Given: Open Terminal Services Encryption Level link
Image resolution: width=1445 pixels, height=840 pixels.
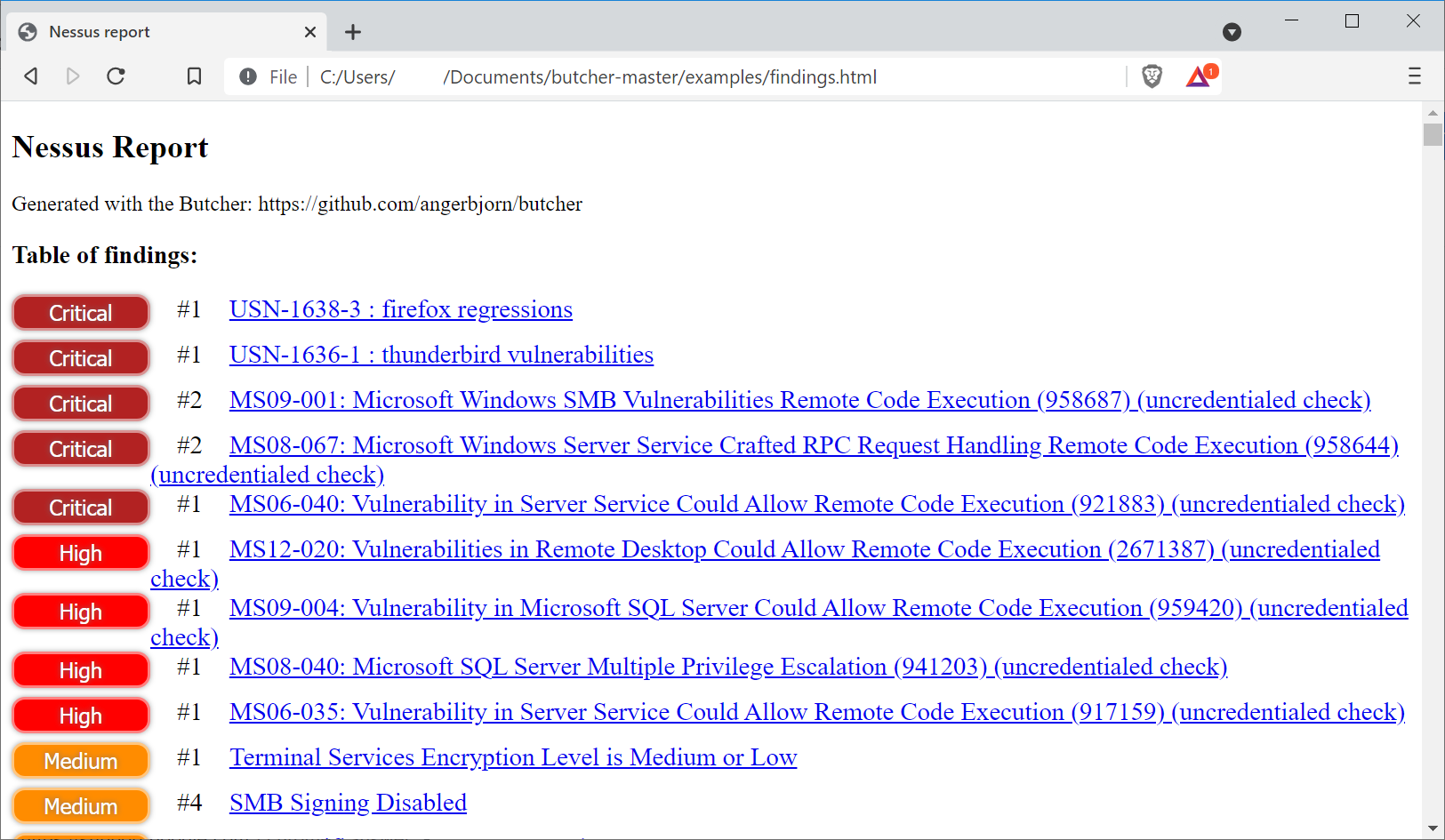Looking at the screenshot, I should point(513,757).
